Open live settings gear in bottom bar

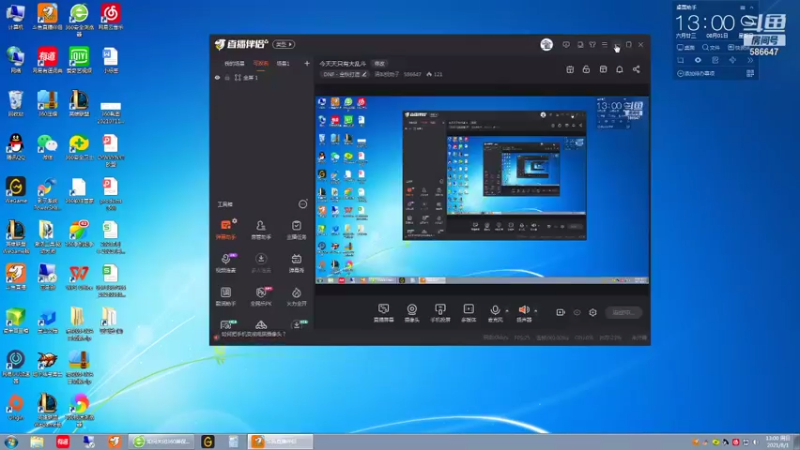tap(593, 312)
